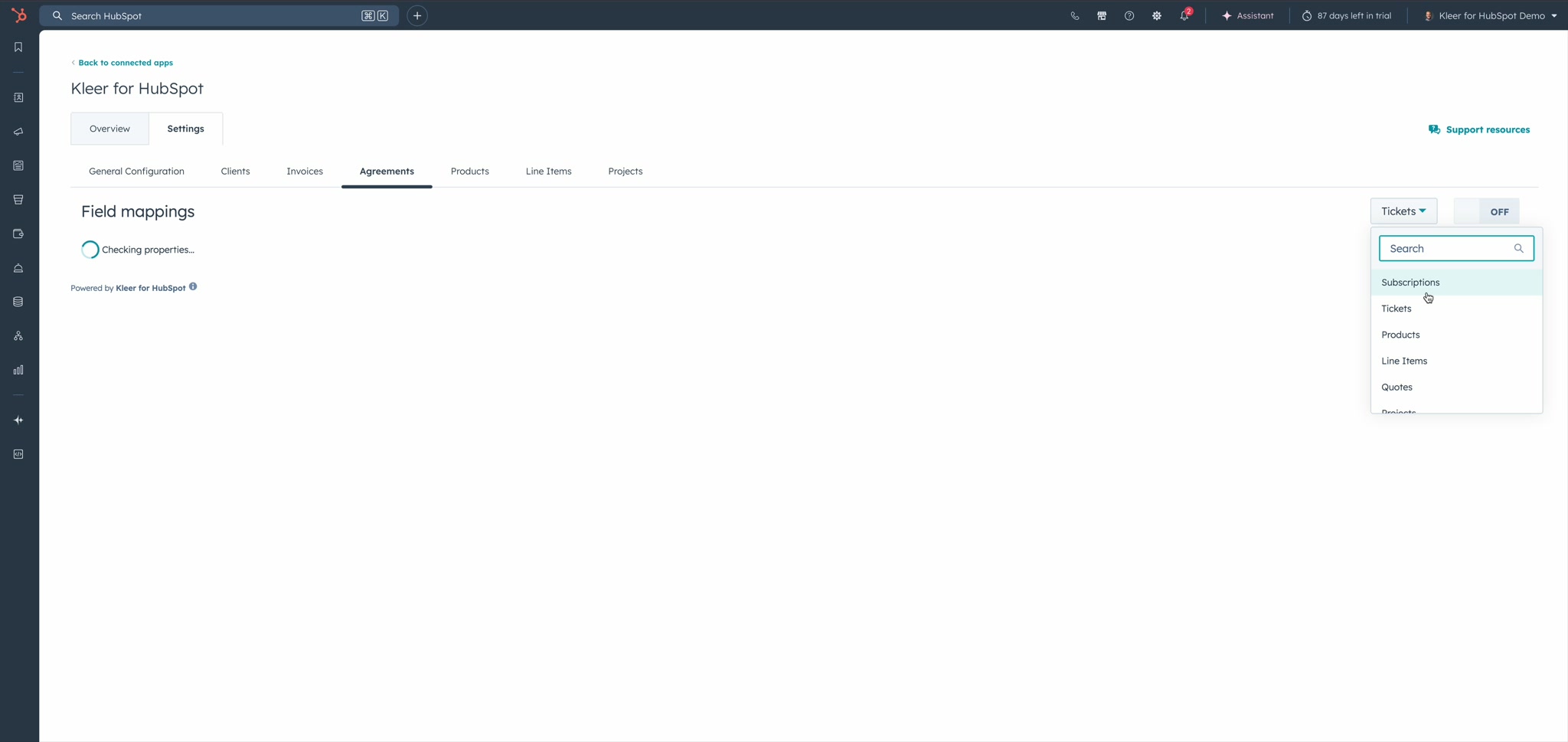Switch to the Overview tab
The height and width of the screenshot is (742, 1568).
109,129
